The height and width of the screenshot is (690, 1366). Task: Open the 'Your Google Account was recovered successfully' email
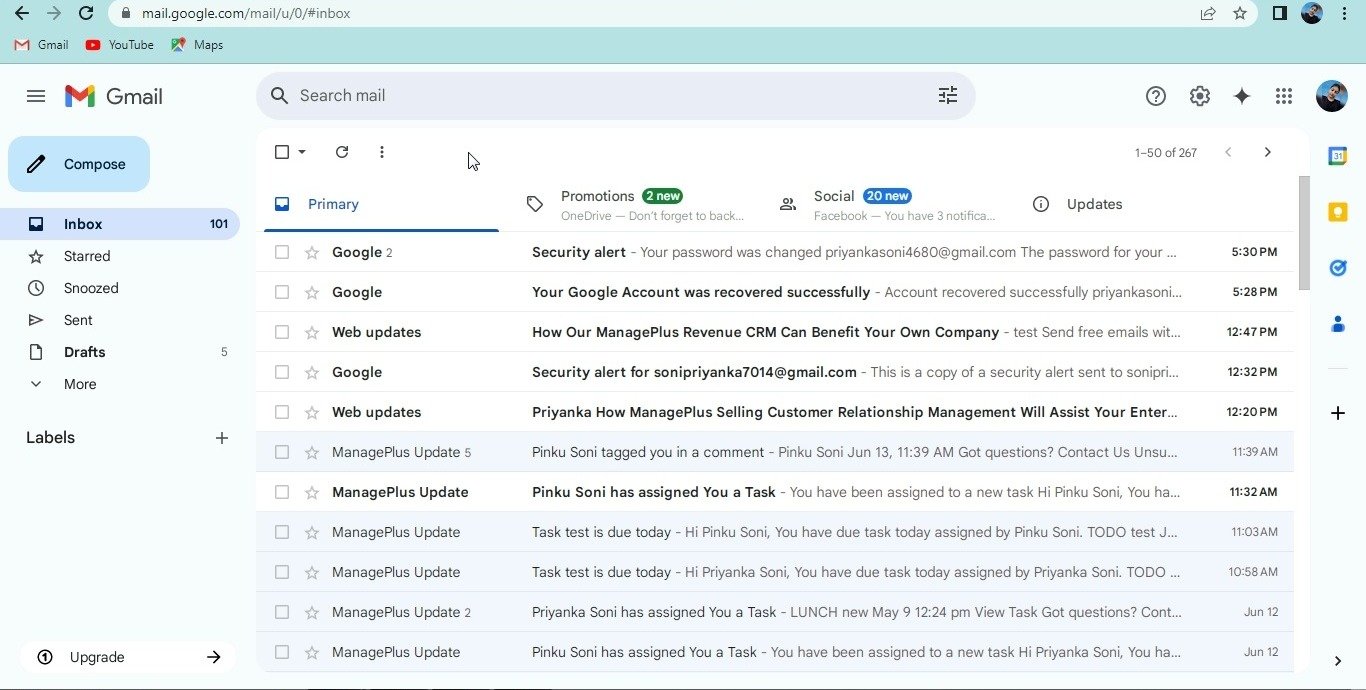point(775,292)
